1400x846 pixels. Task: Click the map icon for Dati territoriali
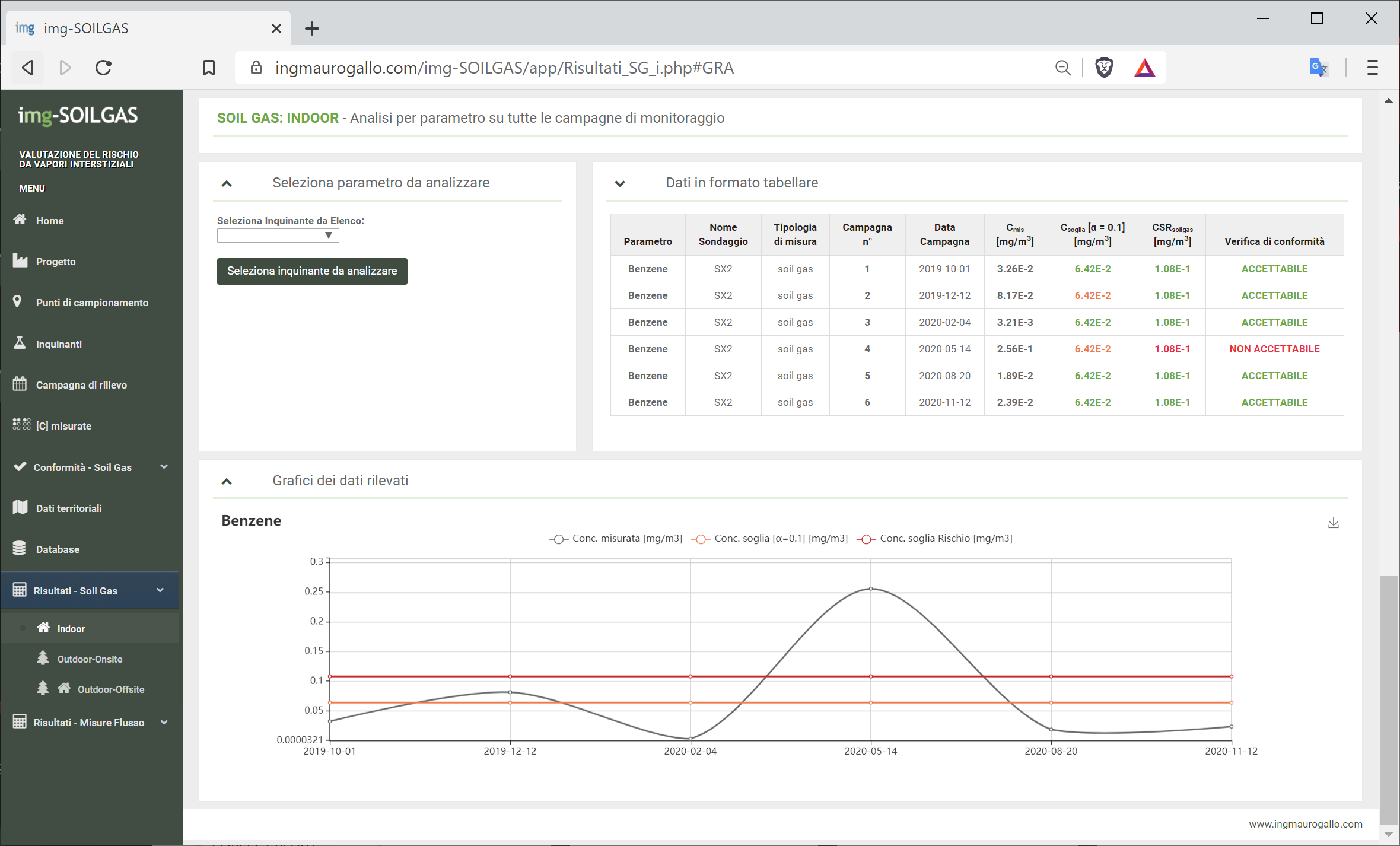(x=20, y=507)
